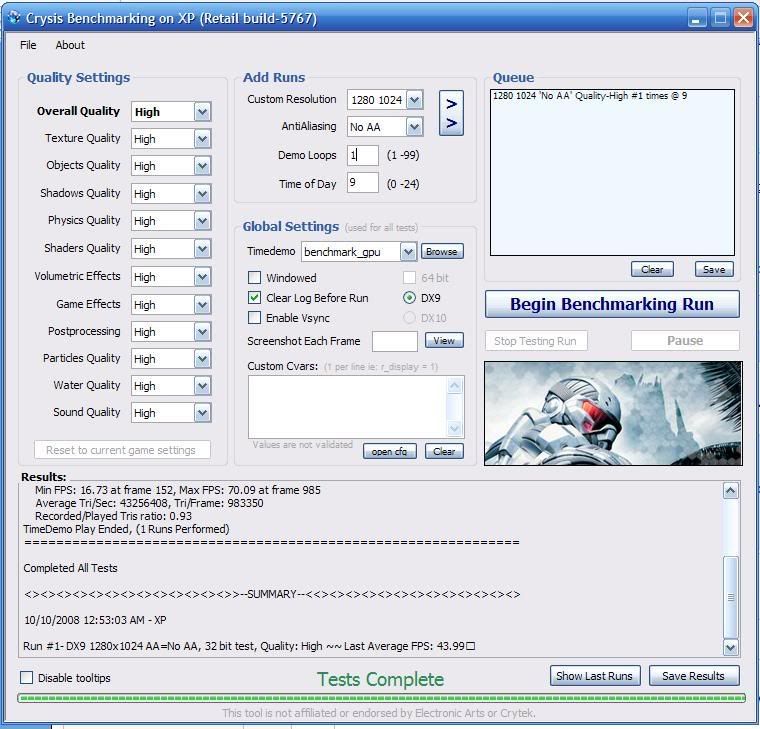Maximize the Crysis Benchmarking window
The width and height of the screenshot is (760, 729).
[x=720, y=18]
